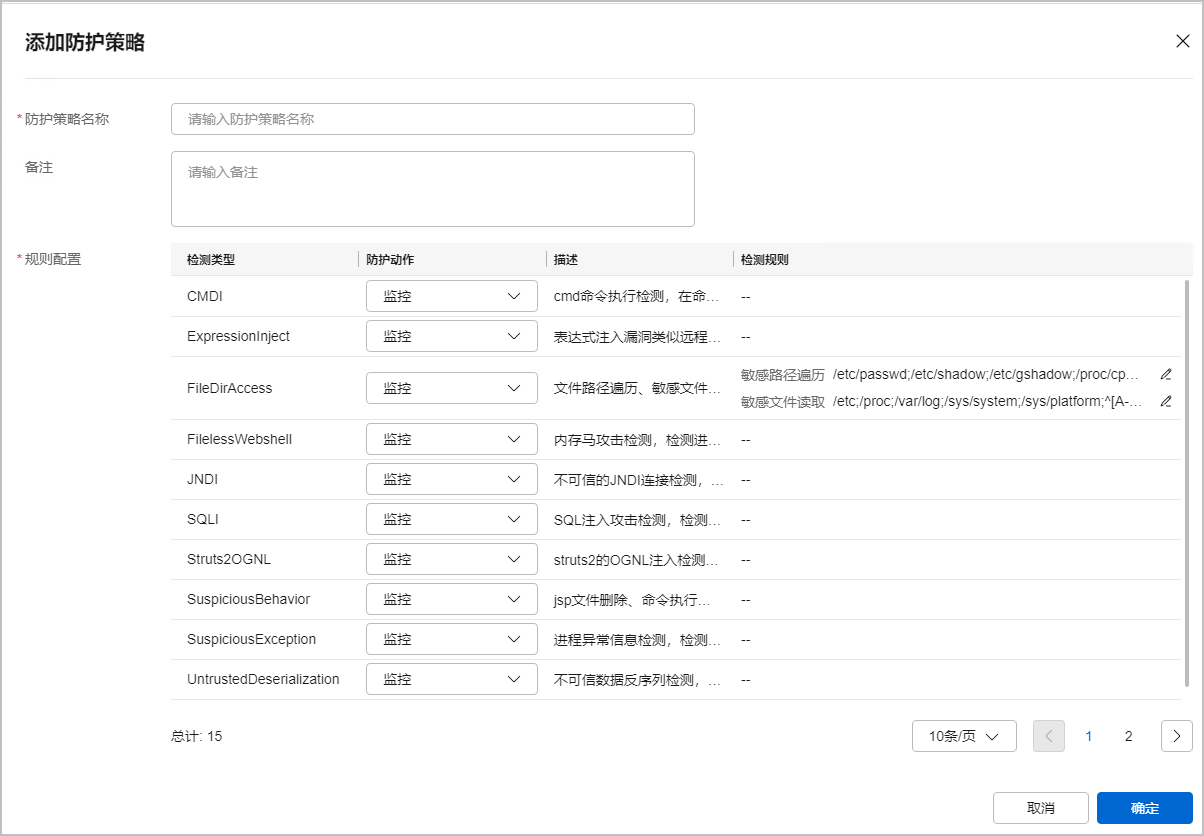Focus the 防护策略名称 input field
Screen dimensions: 1204x836
tap(433, 119)
